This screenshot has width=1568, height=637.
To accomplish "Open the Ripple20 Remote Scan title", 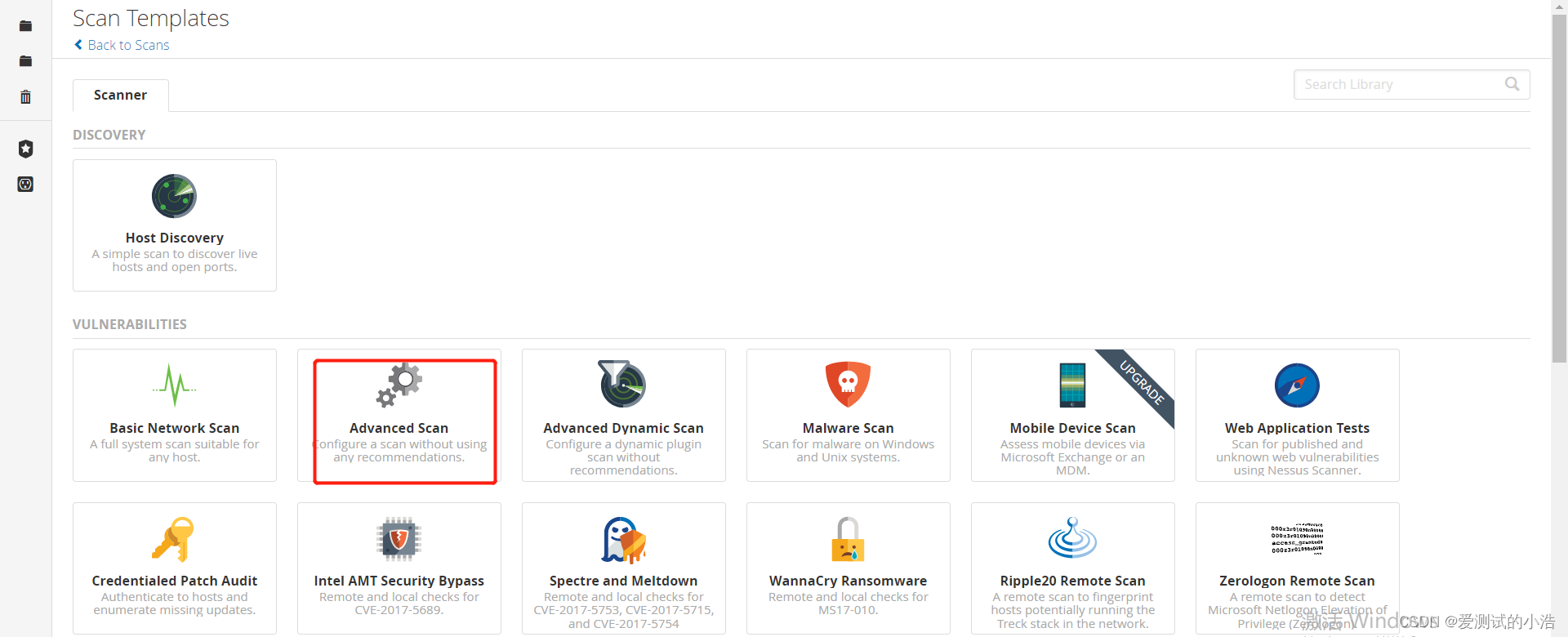I will click(1072, 581).
